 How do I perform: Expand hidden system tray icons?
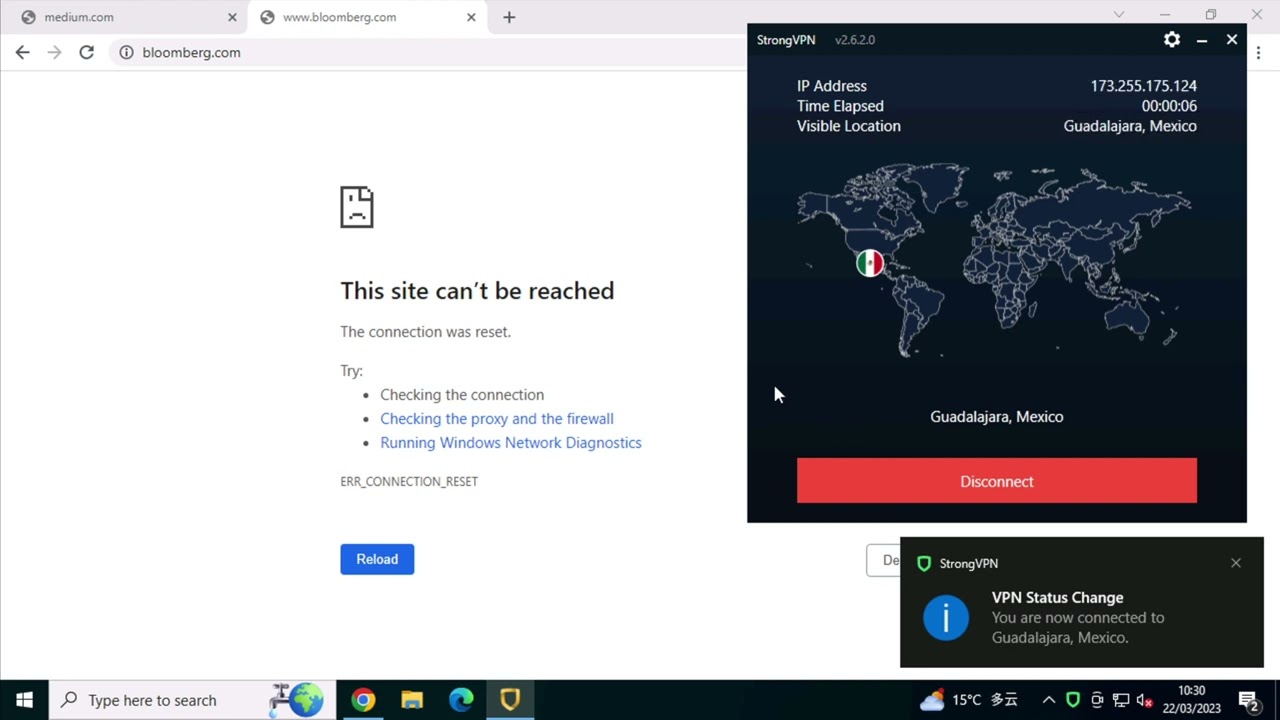[1048, 700]
